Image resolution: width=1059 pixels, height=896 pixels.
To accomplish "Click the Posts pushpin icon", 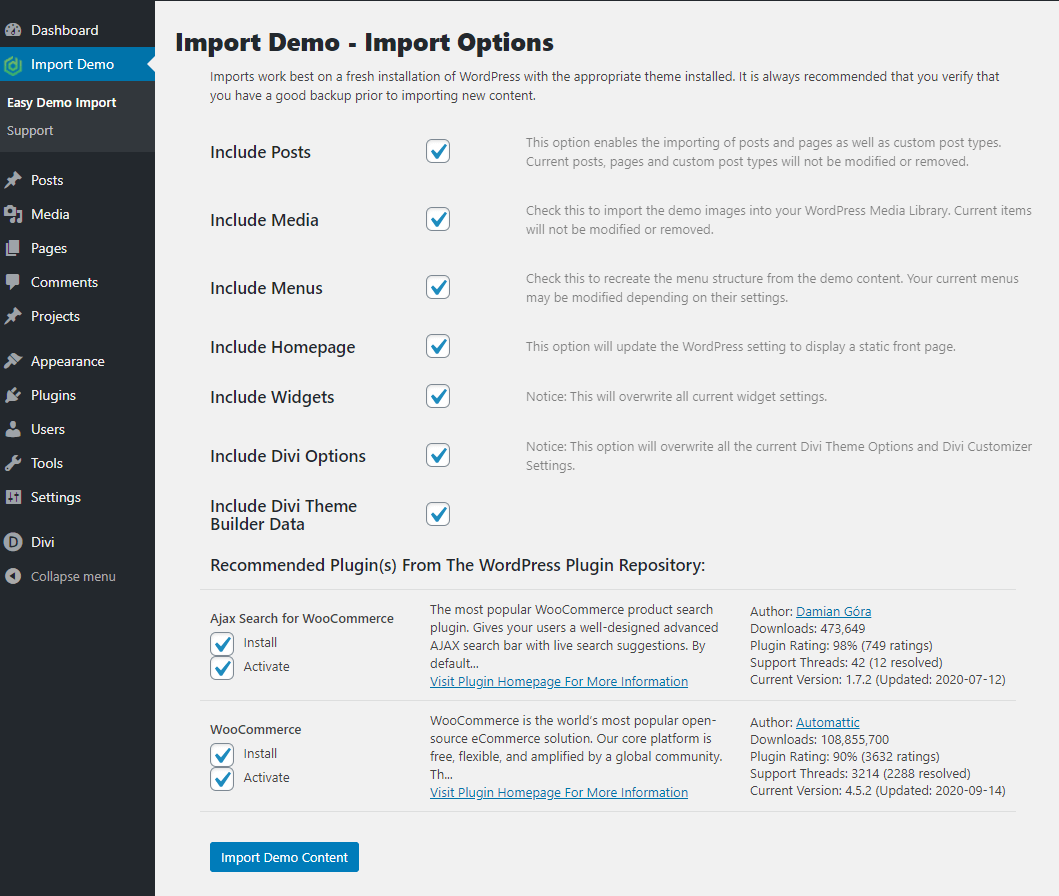I will [x=13, y=180].
